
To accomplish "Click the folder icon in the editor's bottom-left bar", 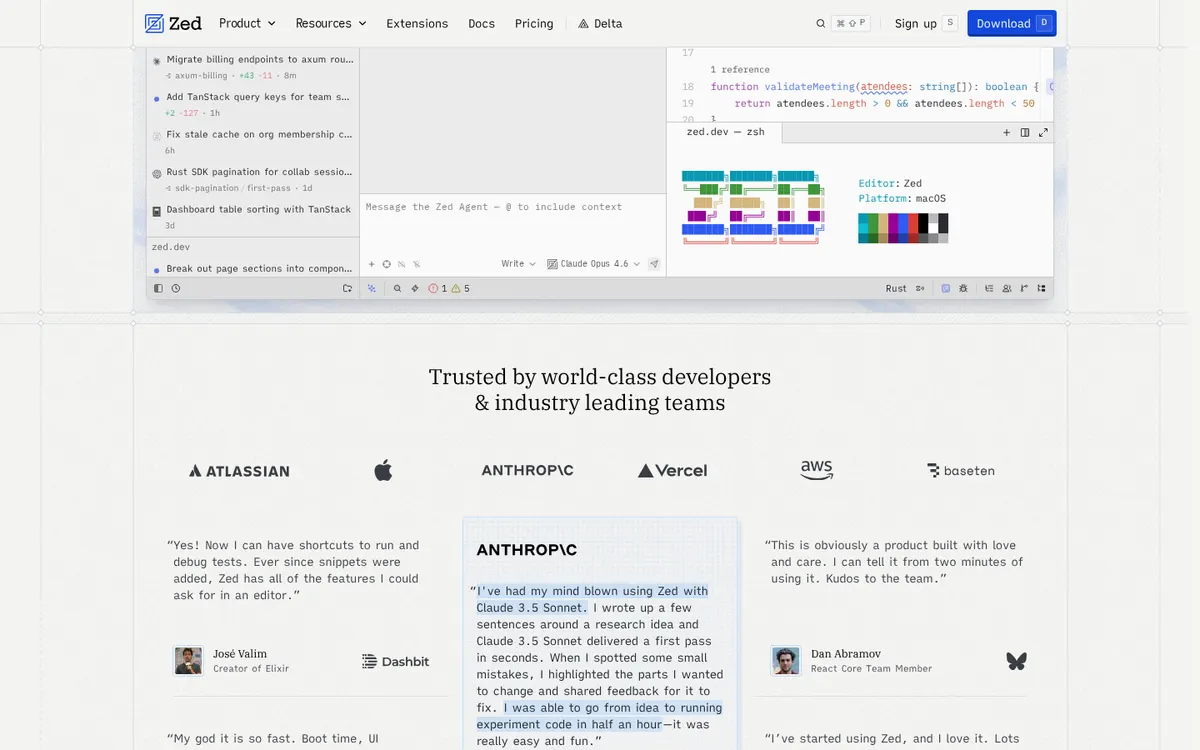I will [347, 288].
